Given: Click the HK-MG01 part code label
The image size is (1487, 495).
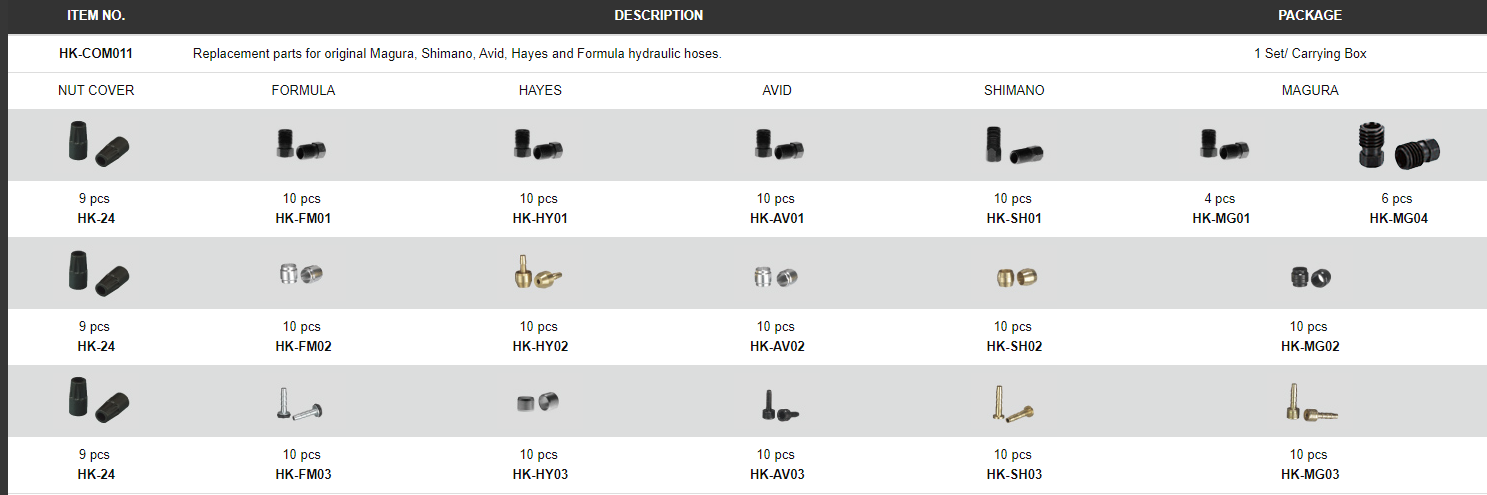Looking at the screenshot, I should click(x=1221, y=219).
